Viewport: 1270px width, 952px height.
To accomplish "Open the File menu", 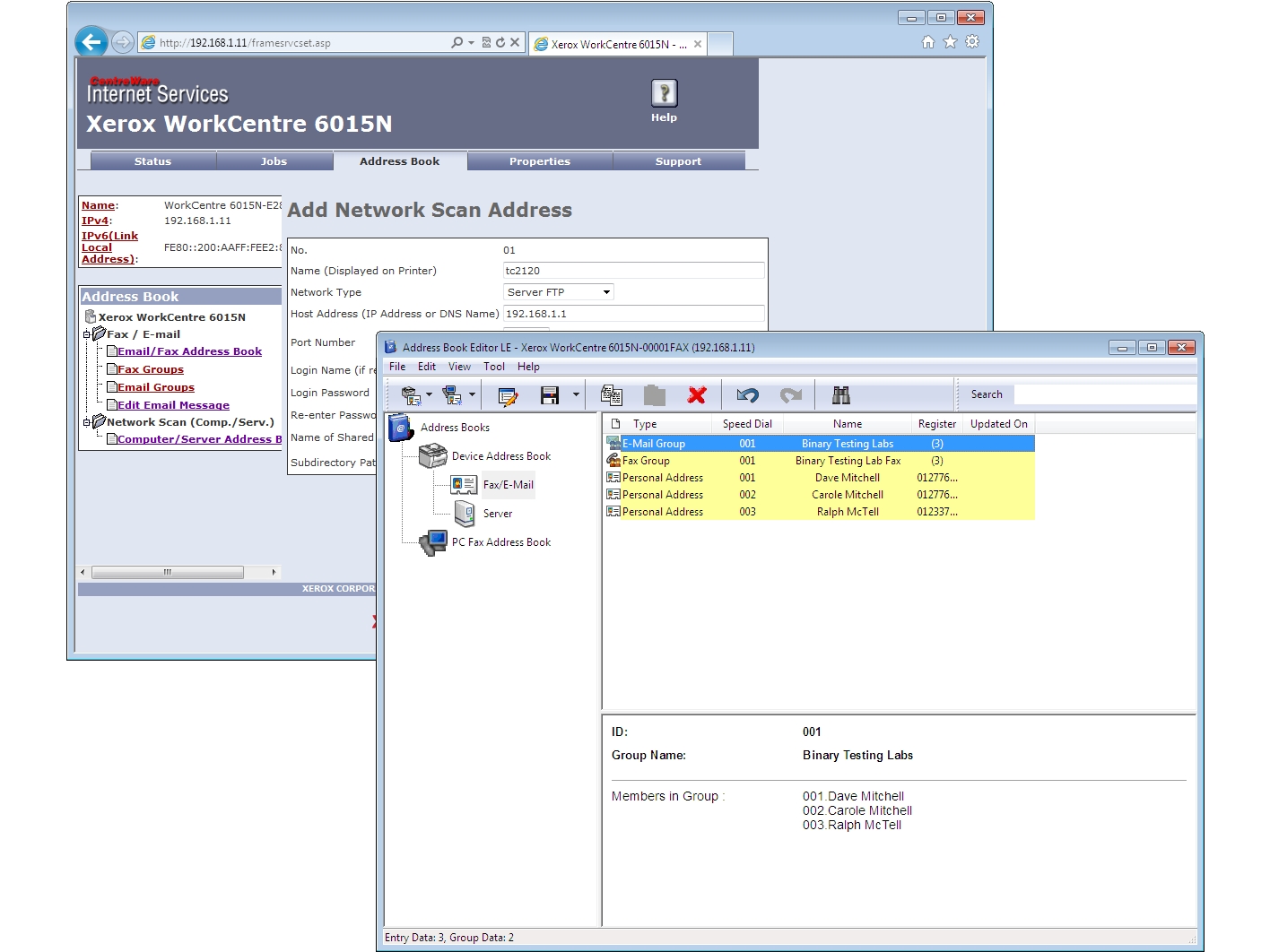I will (x=397, y=367).
